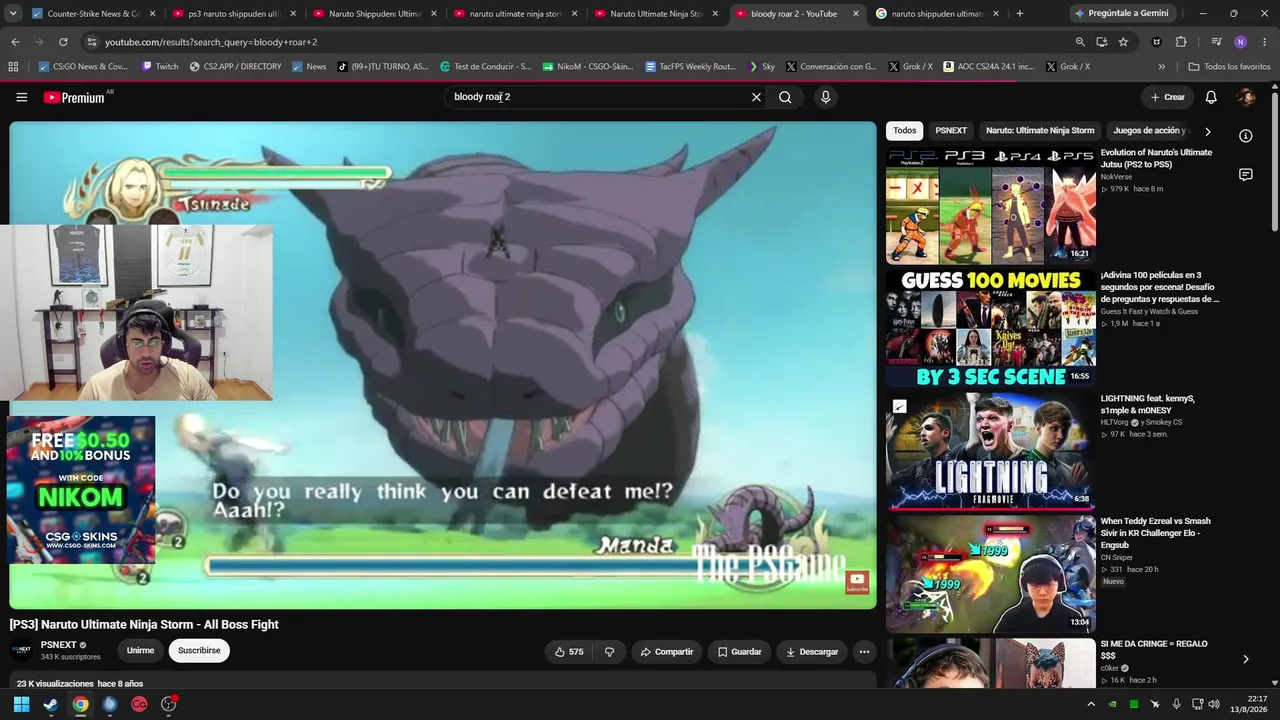1280x720 pixels.
Task: Open the CS2.APP / DIRECTORY bookmark
Action: (235, 67)
